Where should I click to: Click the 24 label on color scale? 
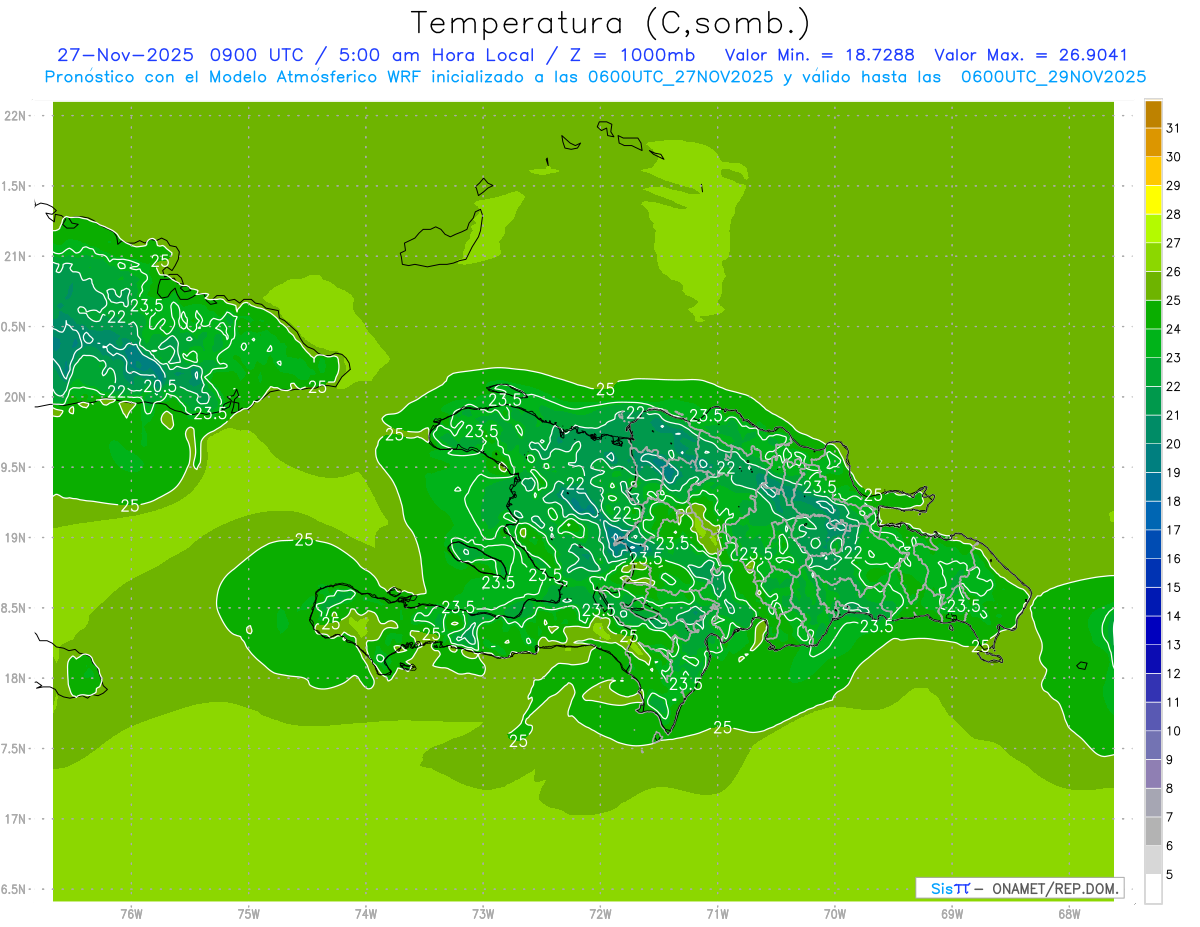click(1174, 329)
